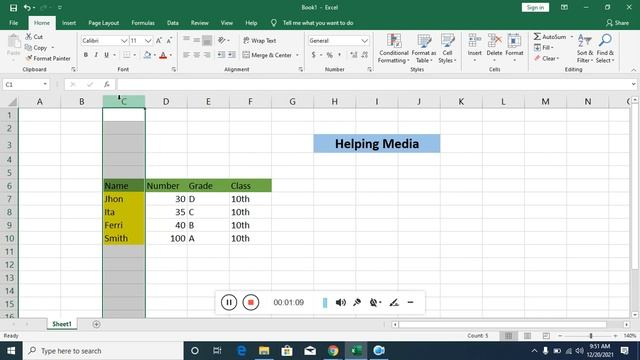Toggle Italic formatting
Viewport: 640px width, 360px height.
96,55
